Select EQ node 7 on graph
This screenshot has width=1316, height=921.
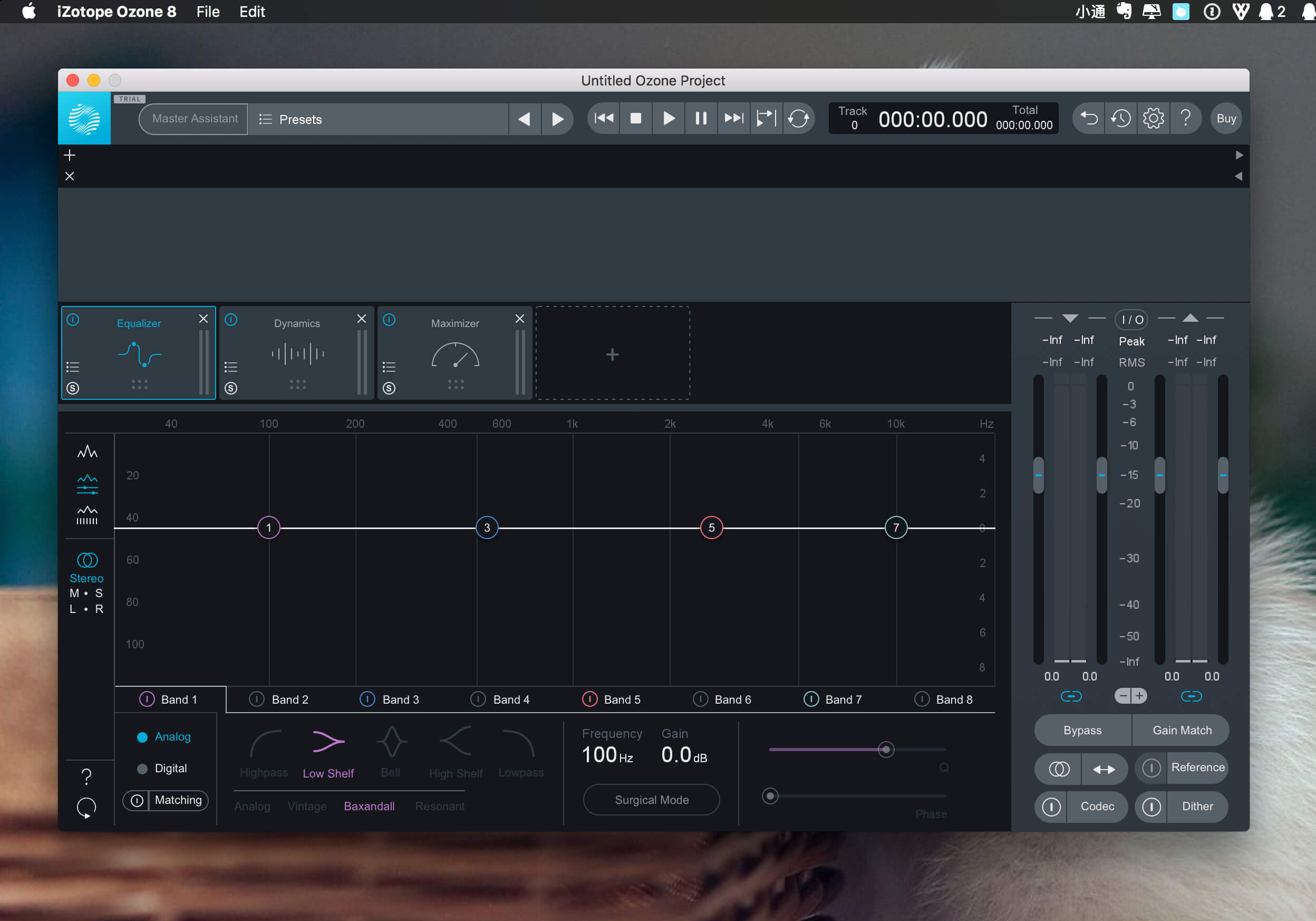(x=896, y=527)
